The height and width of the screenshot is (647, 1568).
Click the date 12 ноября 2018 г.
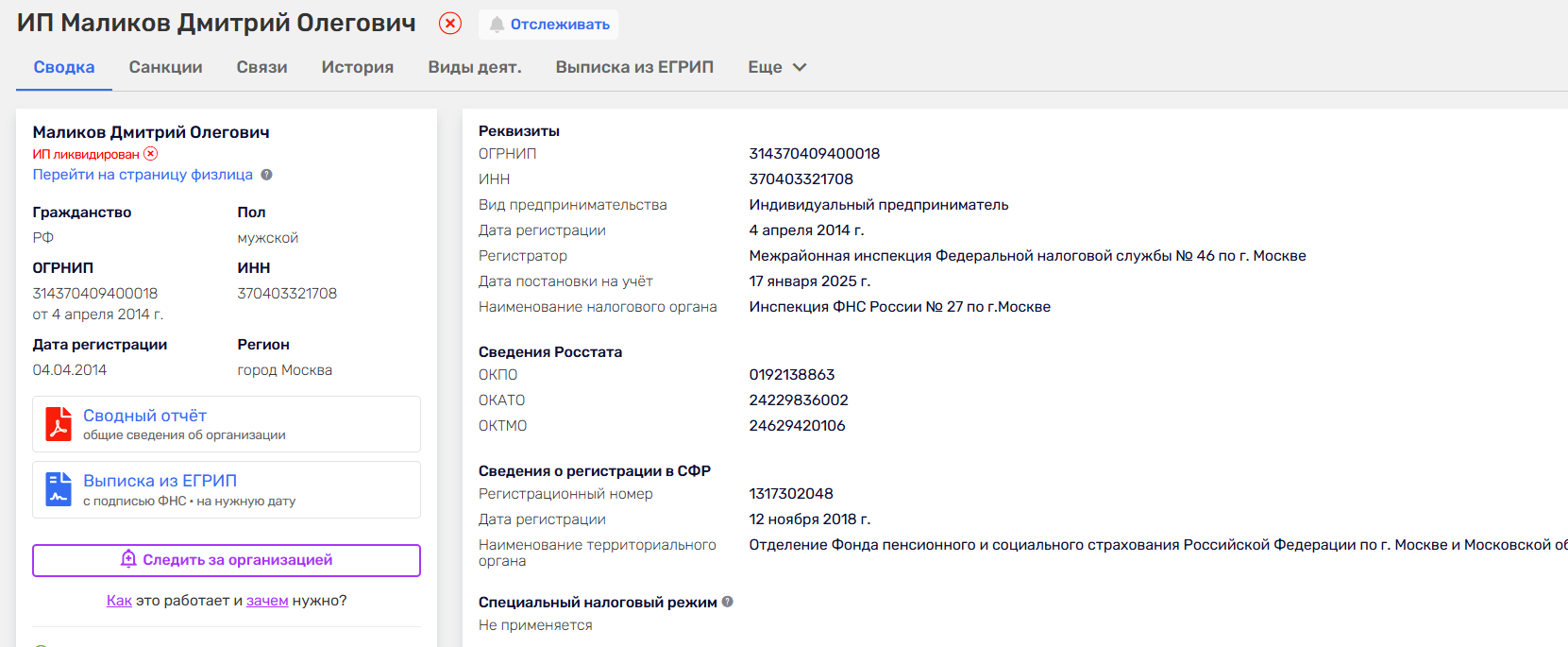pyautogui.click(x=810, y=519)
